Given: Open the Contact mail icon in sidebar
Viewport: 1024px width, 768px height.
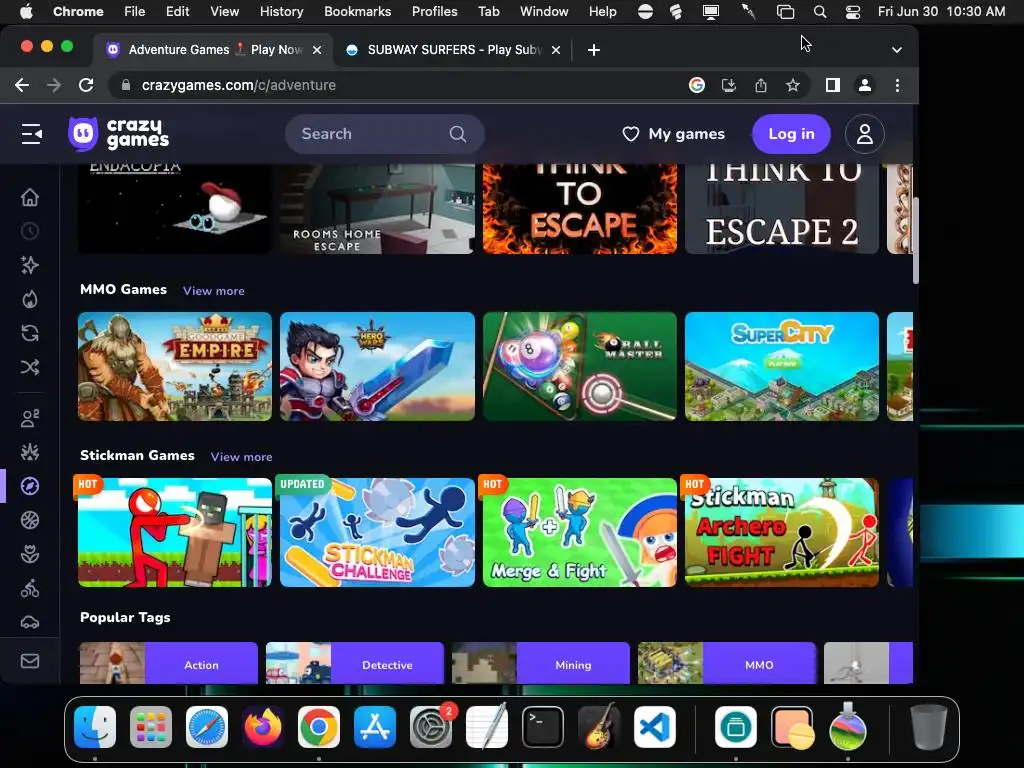Looking at the screenshot, I should (x=30, y=661).
